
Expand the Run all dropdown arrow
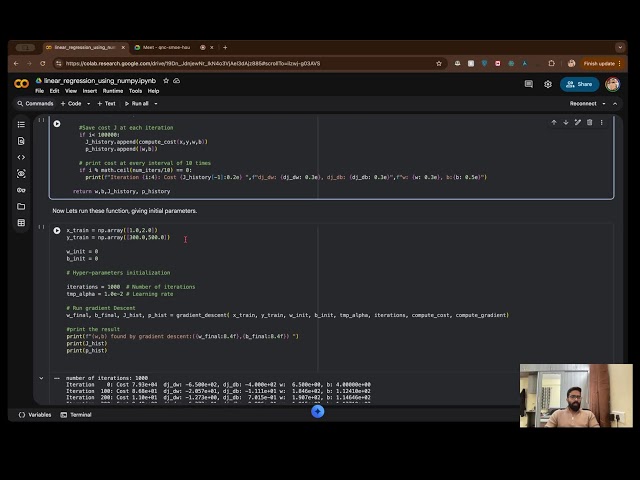point(156,104)
